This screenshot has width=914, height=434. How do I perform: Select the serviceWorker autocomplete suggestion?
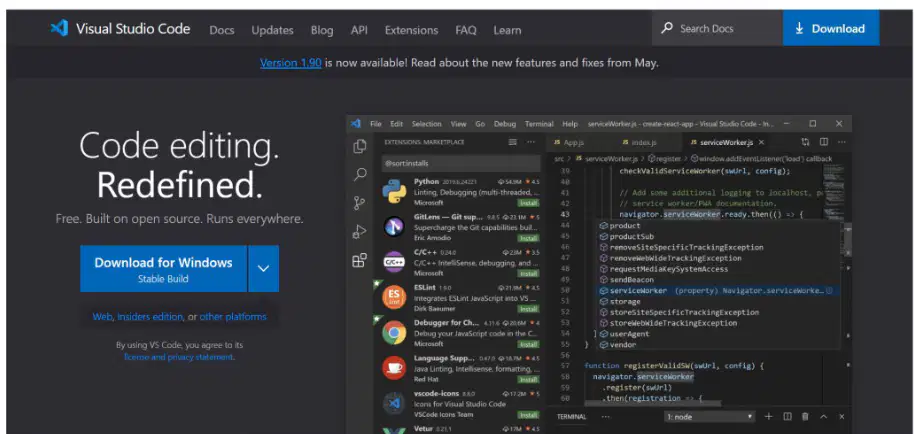click(718, 290)
